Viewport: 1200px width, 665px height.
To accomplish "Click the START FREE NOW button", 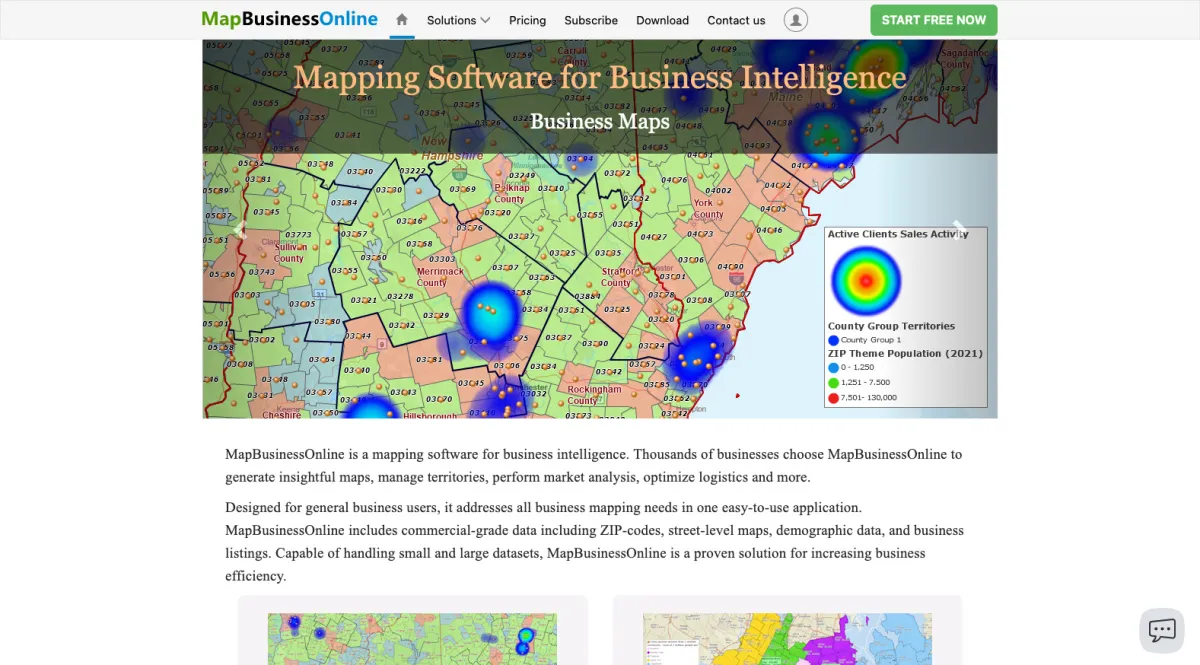I will tap(934, 20).
